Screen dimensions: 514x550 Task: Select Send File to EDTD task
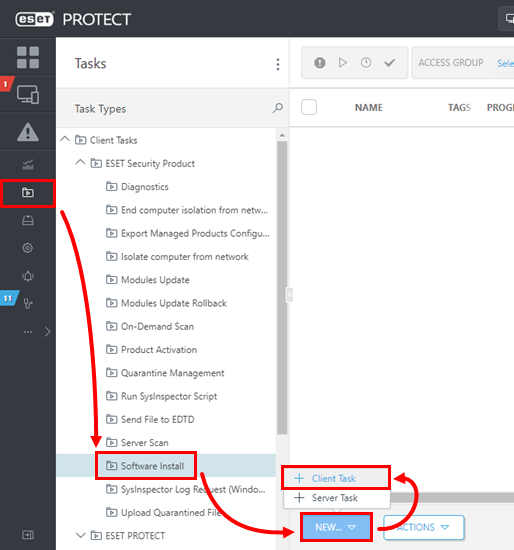pos(157,420)
